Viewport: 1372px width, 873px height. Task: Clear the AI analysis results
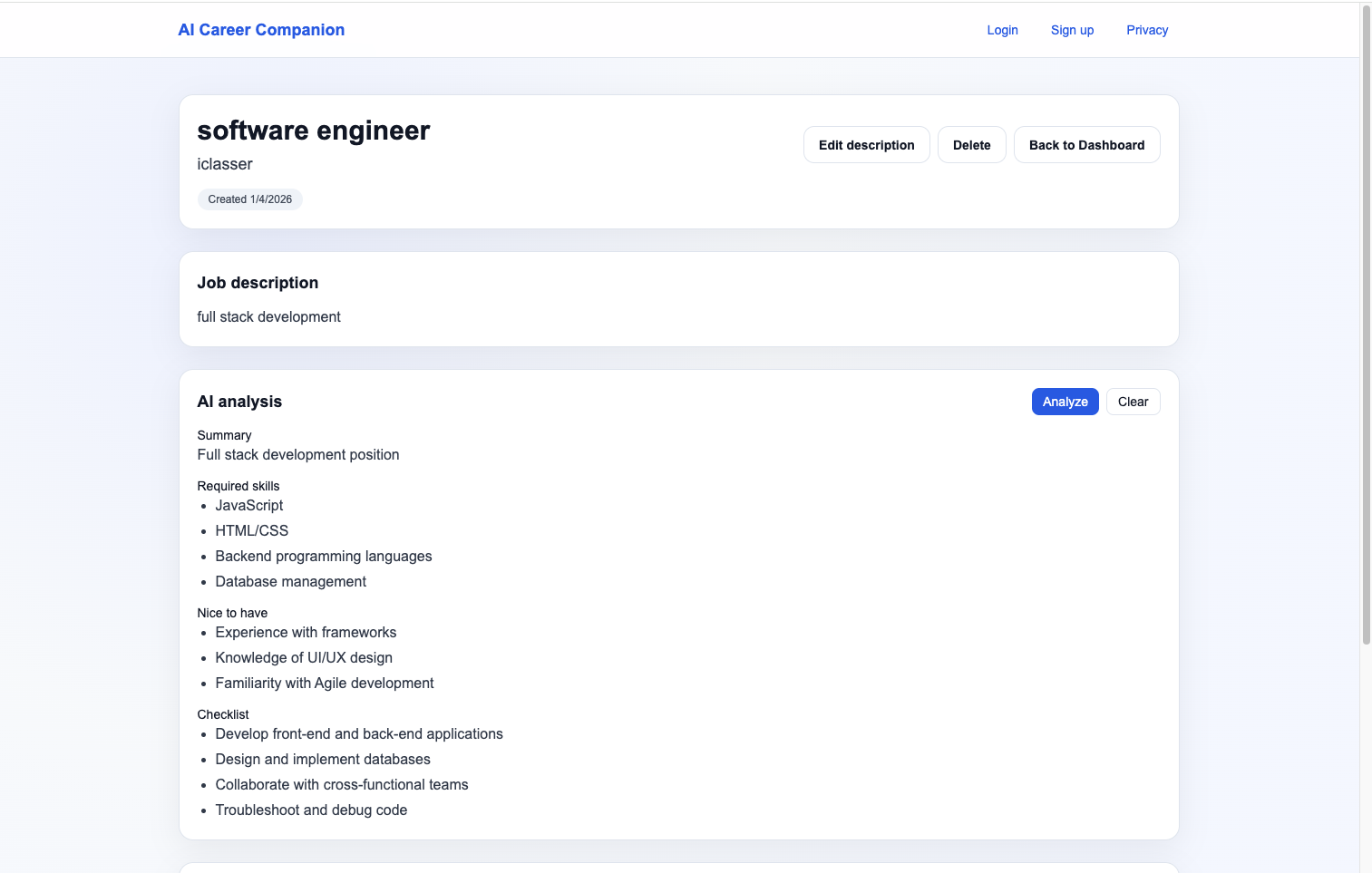(x=1133, y=401)
